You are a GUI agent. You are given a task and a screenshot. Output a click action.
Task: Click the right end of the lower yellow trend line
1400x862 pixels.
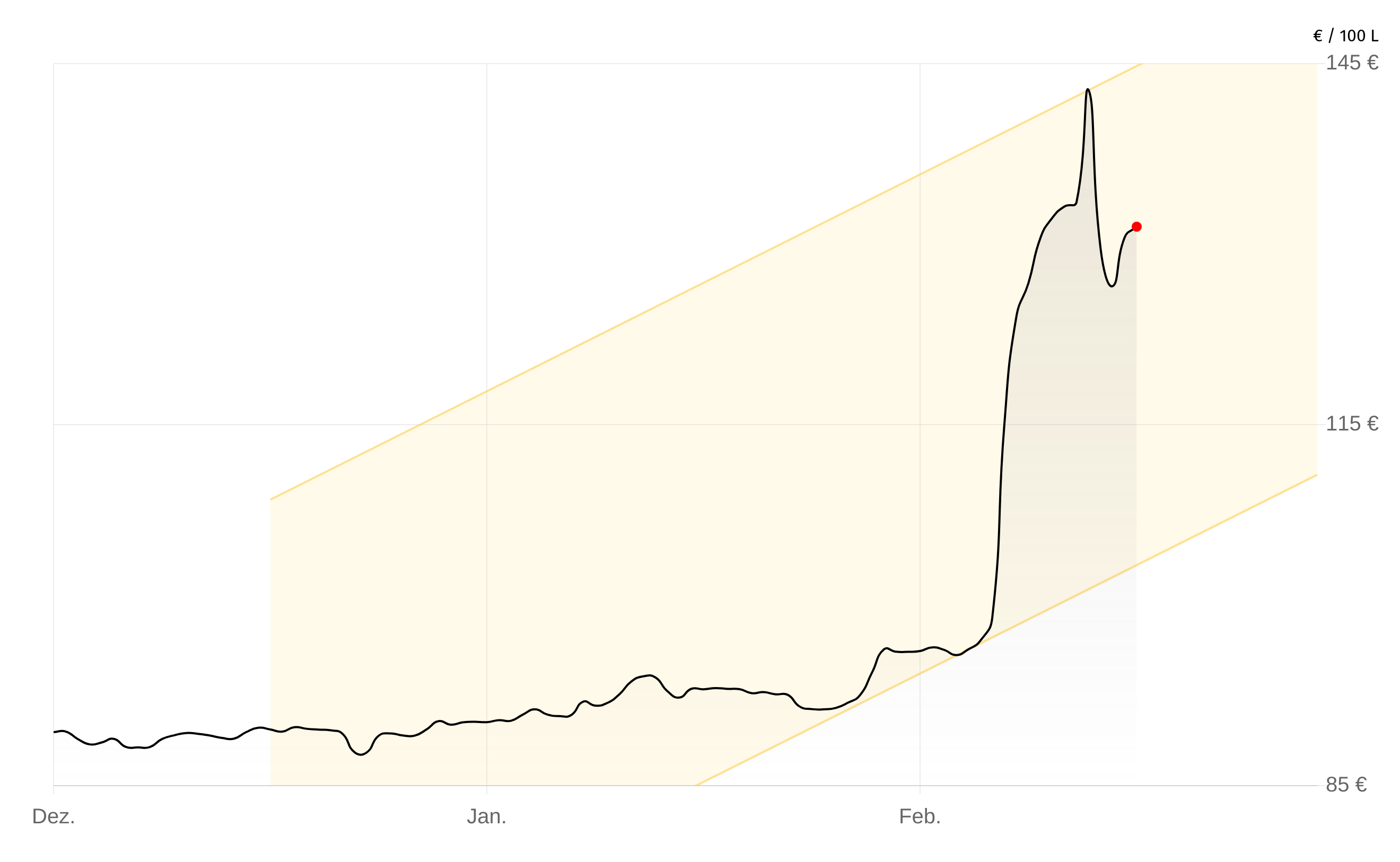tap(1316, 475)
